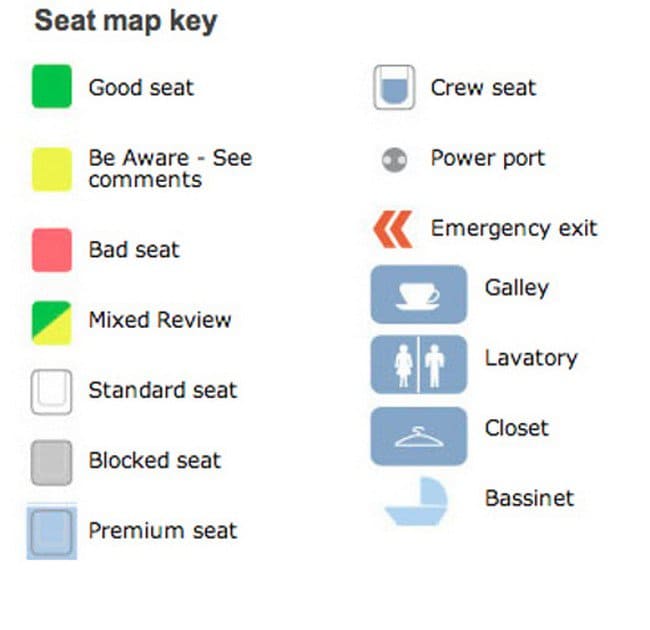Click the Galley coffee cup icon
The image size is (650, 630).
418,294
